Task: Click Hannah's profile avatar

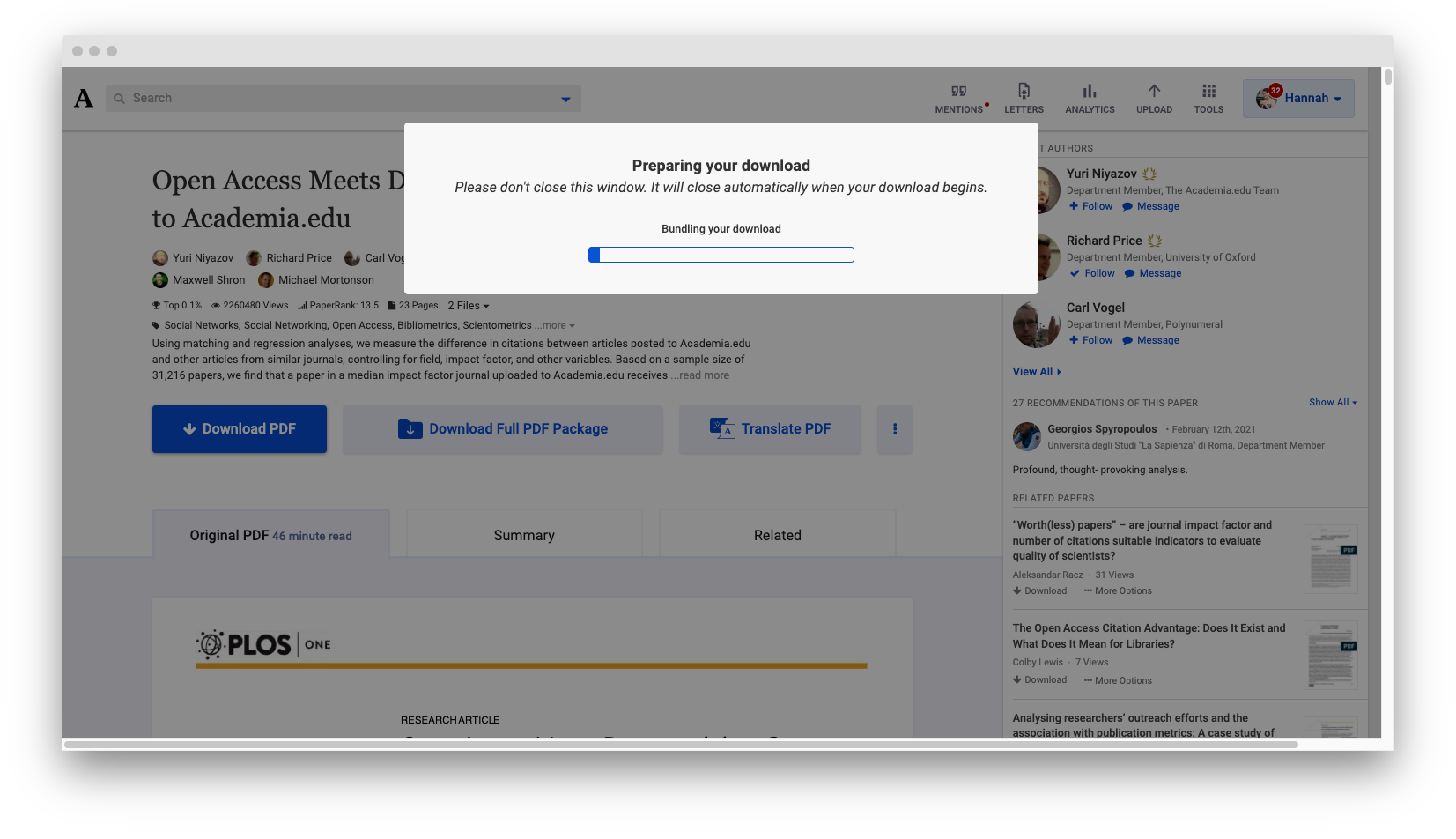Action: pyautogui.click(x=1267, y=99)
